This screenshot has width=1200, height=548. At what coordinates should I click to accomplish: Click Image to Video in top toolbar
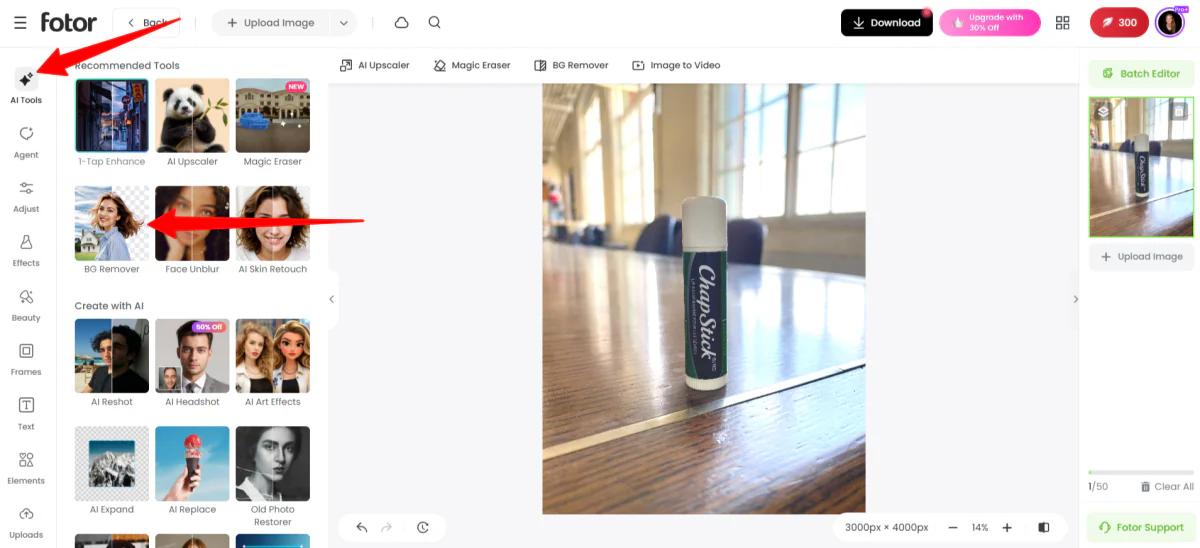tap(676, 65)
